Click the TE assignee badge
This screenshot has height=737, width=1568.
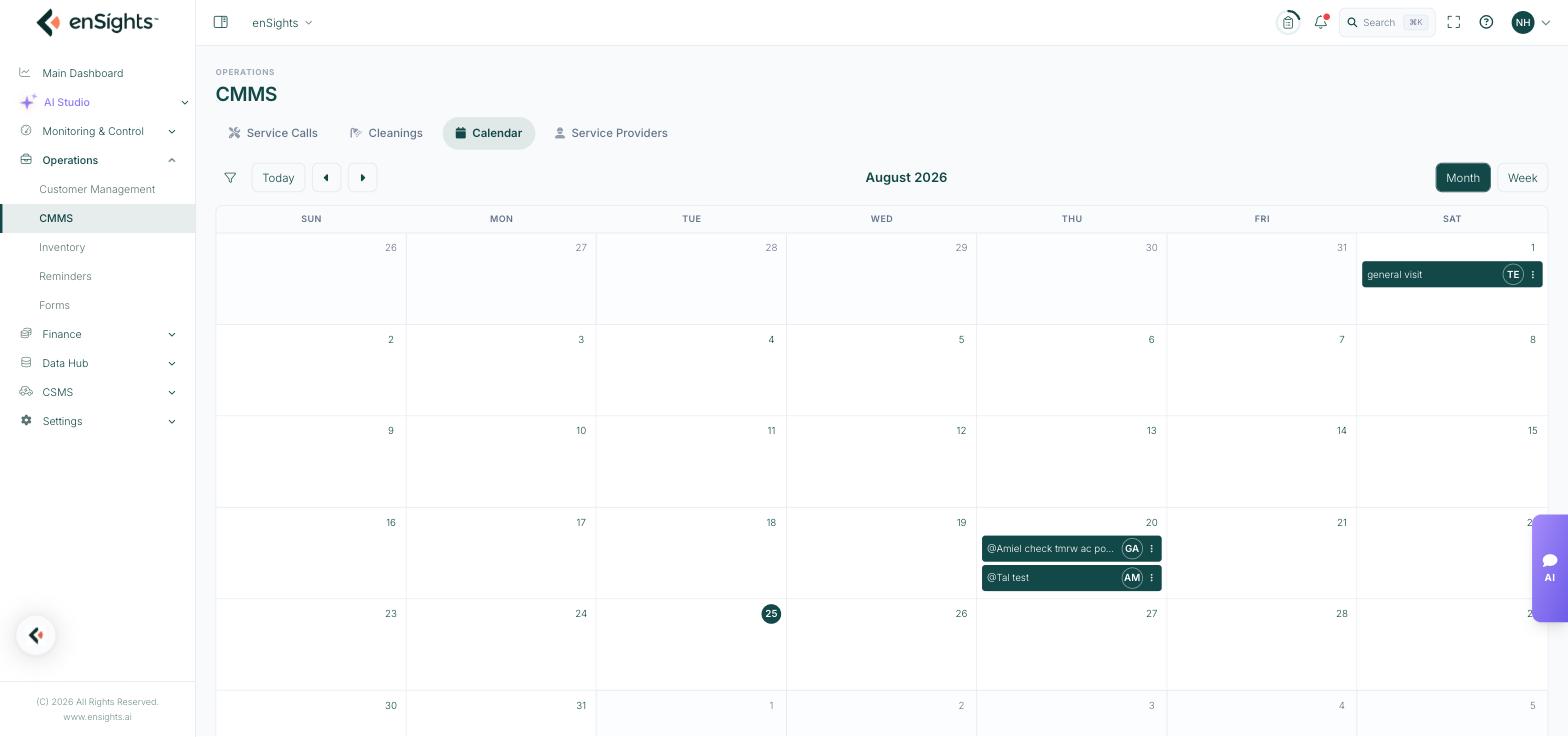(1513, 274)
